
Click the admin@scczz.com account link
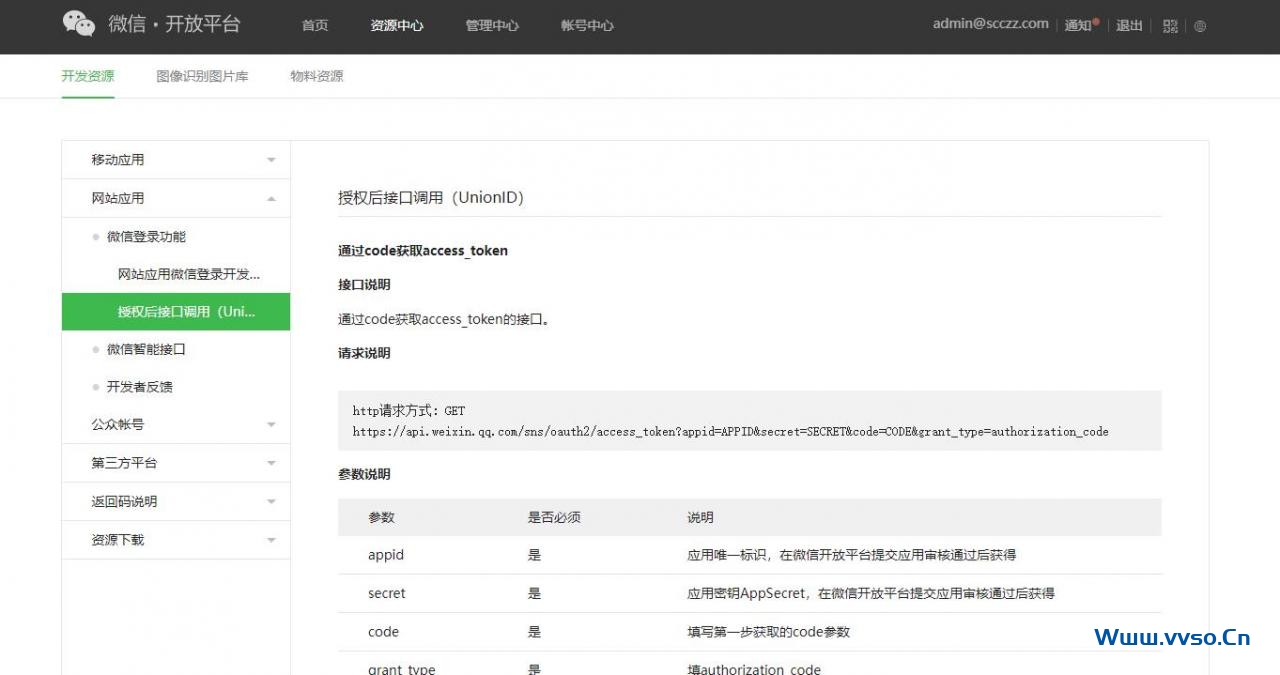pyautogui.click(x=991, y=24)
